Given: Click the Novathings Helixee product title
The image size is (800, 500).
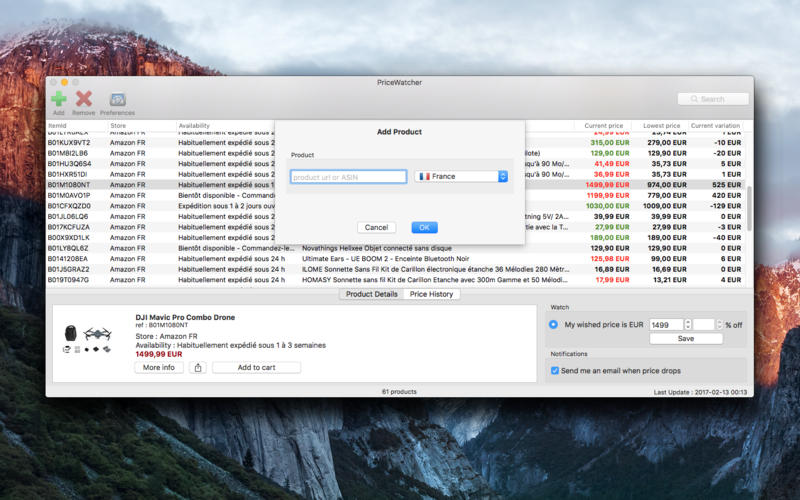Looking at the screenshot, I should click(x=377, y=248).
